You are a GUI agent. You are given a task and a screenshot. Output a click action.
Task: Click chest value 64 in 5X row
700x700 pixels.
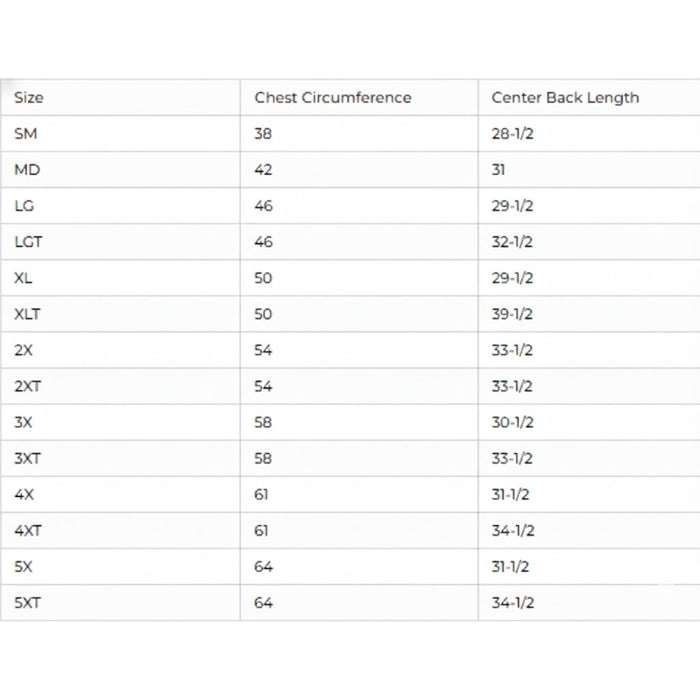tap(263, 566)
